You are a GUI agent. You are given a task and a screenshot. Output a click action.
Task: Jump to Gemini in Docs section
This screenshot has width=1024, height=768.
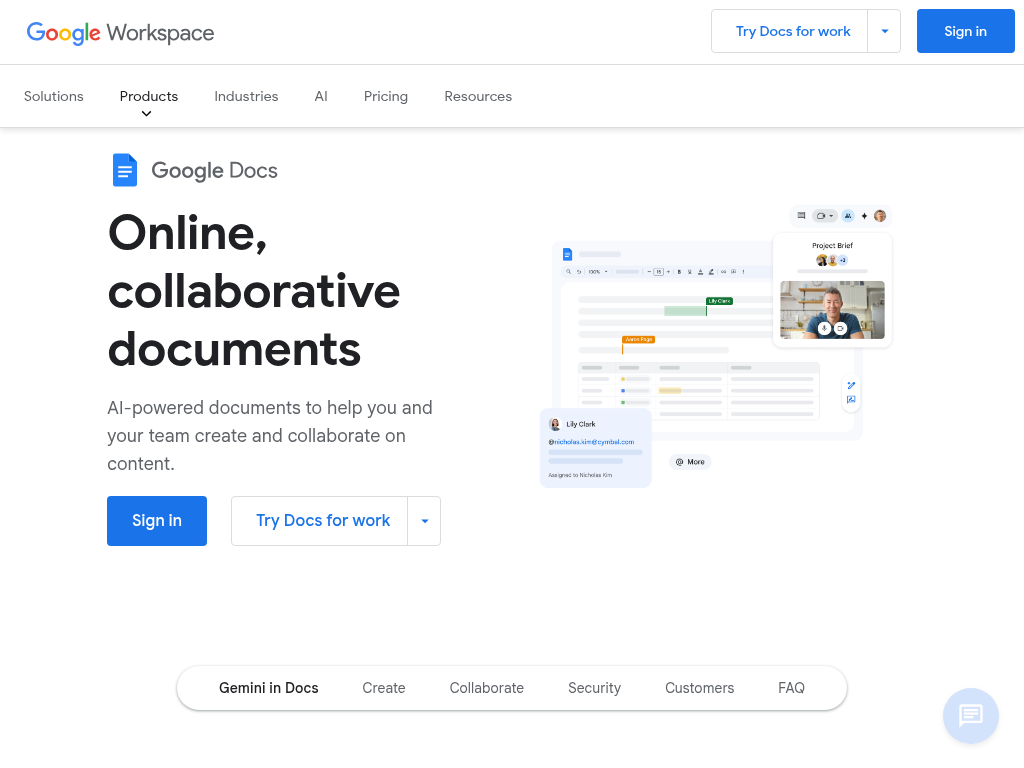click(x=268, y=688)
